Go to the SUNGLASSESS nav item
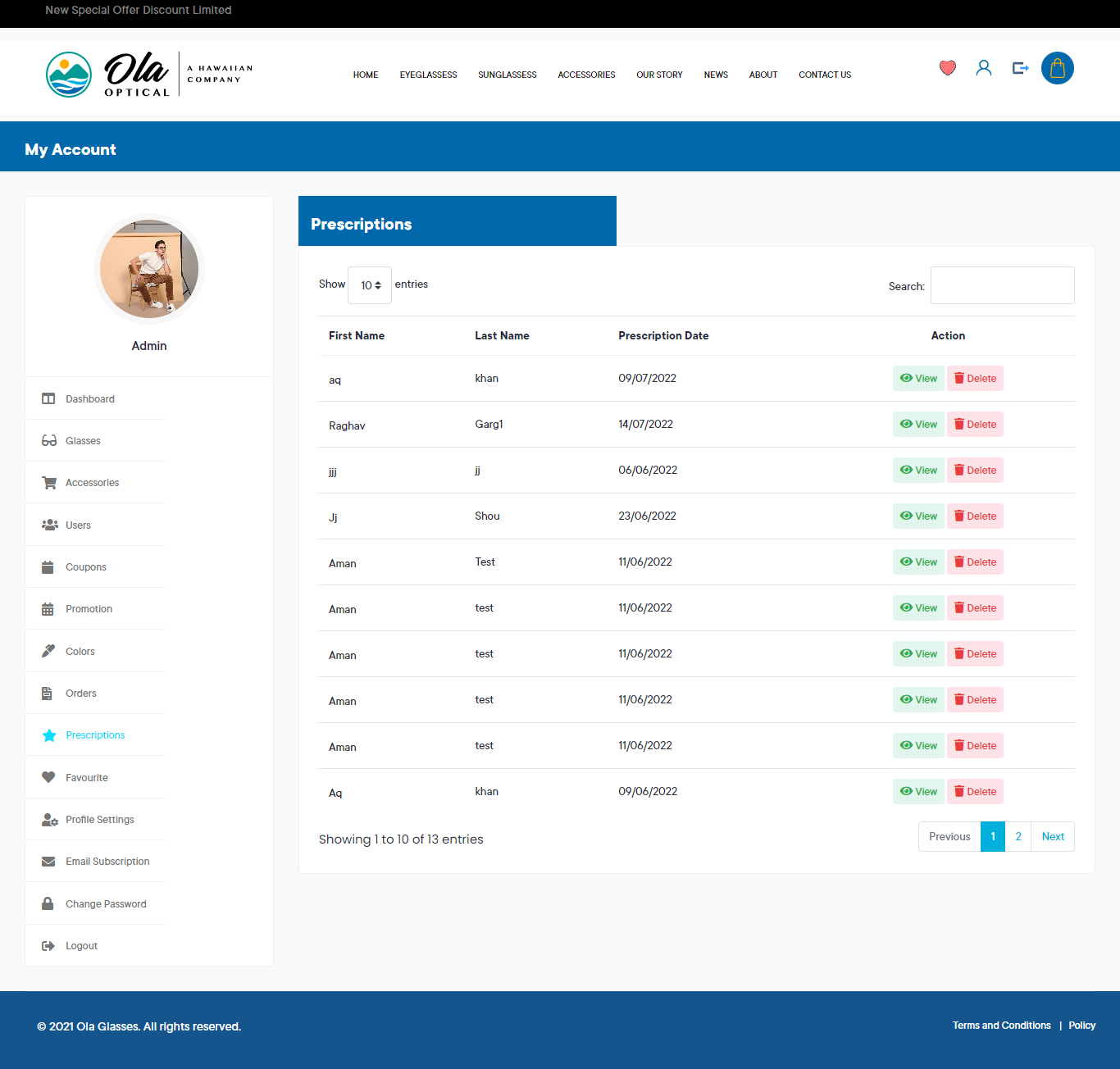 [x=508, y=75]
